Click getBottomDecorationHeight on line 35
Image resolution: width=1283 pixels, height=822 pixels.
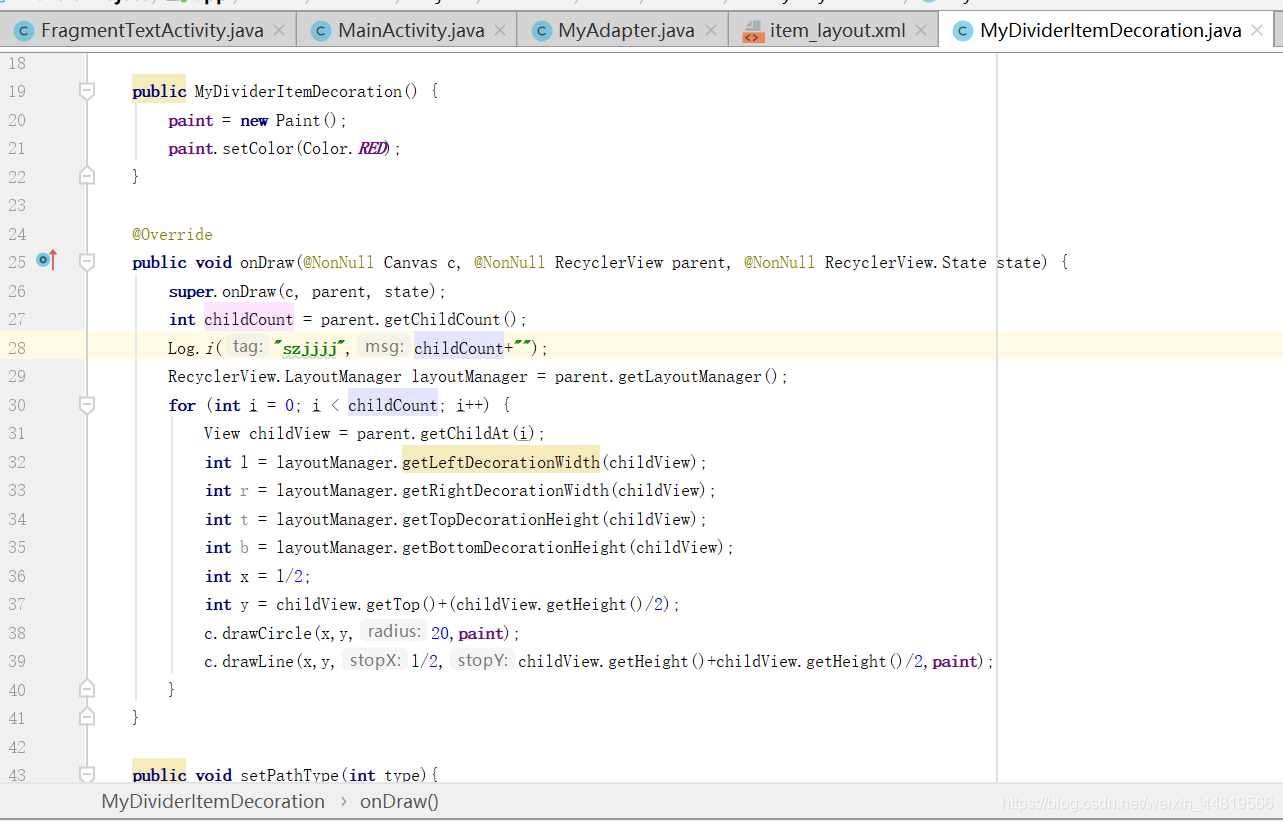point(514,548)
